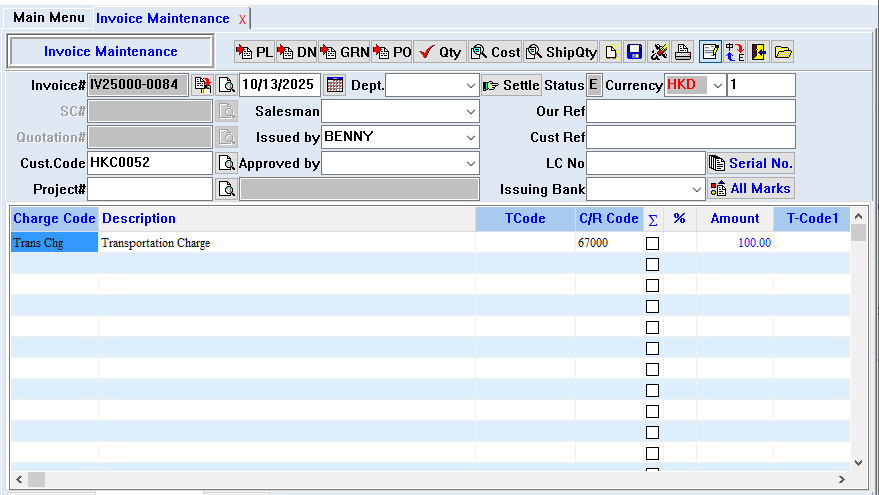Click the lookup icon beside Cust.Code
The height and width of the screenshot is (495, 879).
(227, 163)
